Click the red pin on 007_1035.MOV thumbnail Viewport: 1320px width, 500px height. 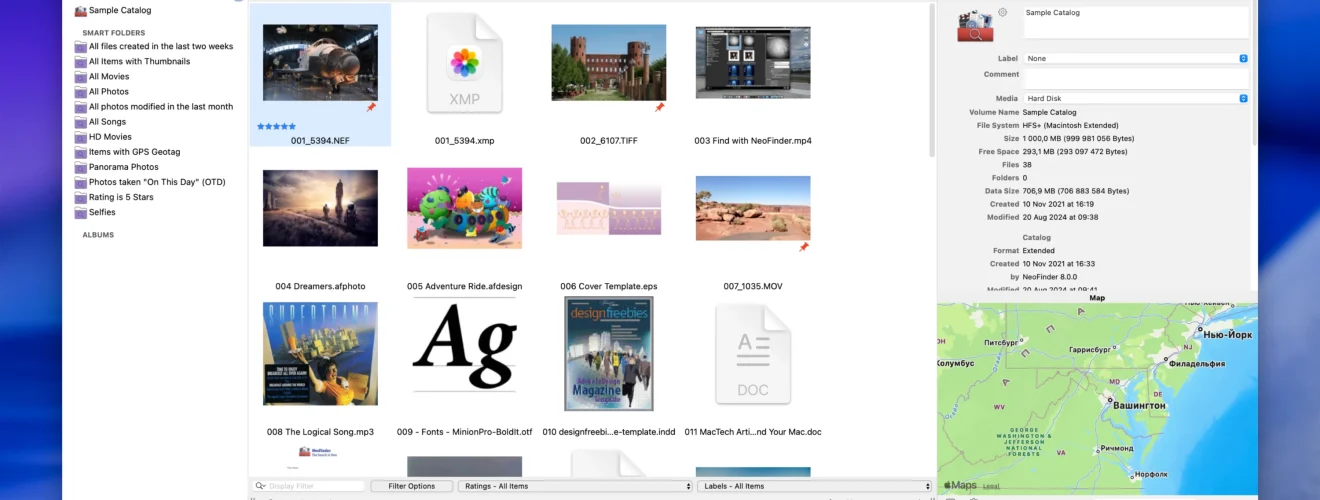(803, 247)
